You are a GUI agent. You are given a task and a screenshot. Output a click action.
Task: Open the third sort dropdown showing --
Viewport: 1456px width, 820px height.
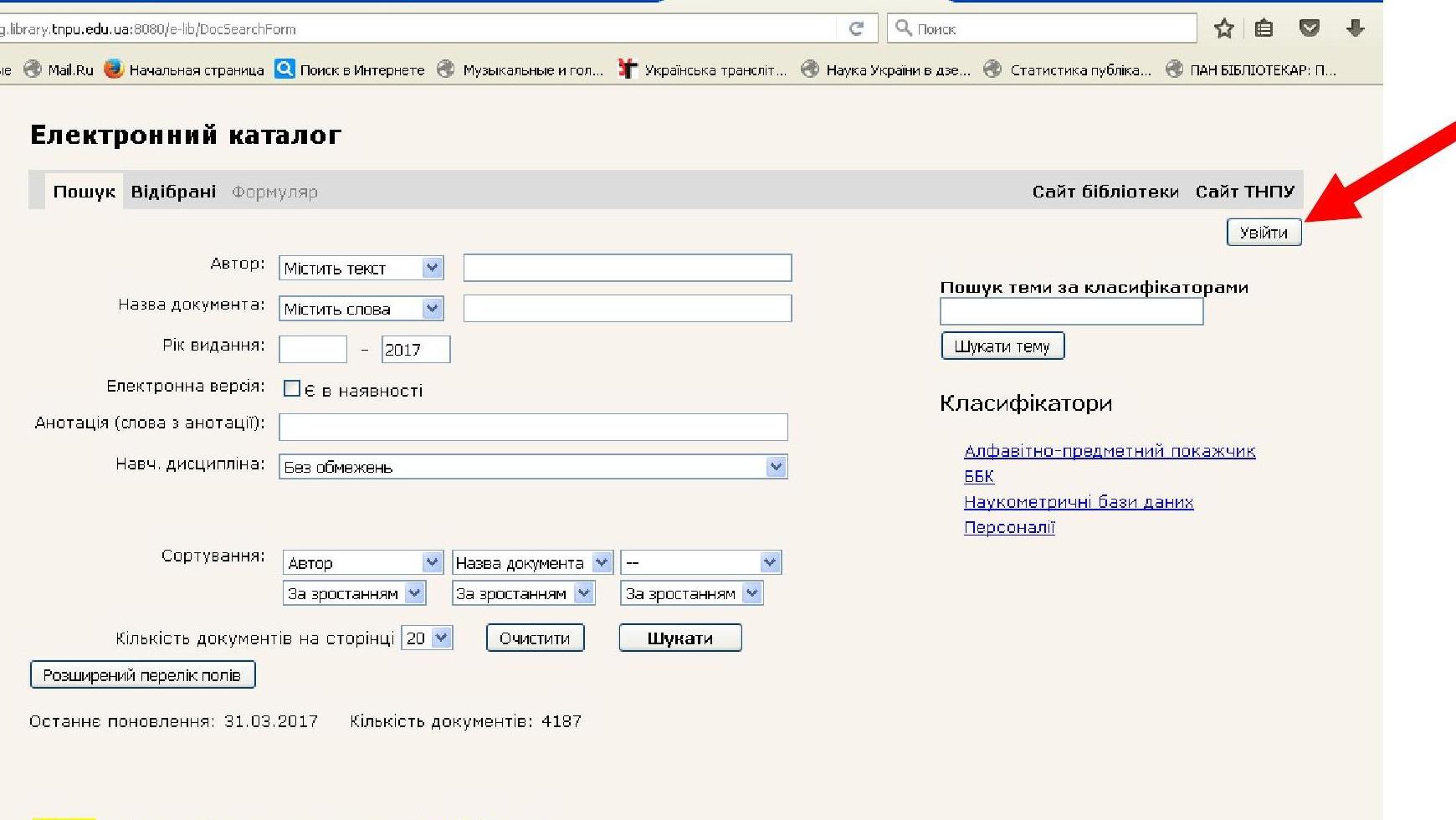click(701, 562)
